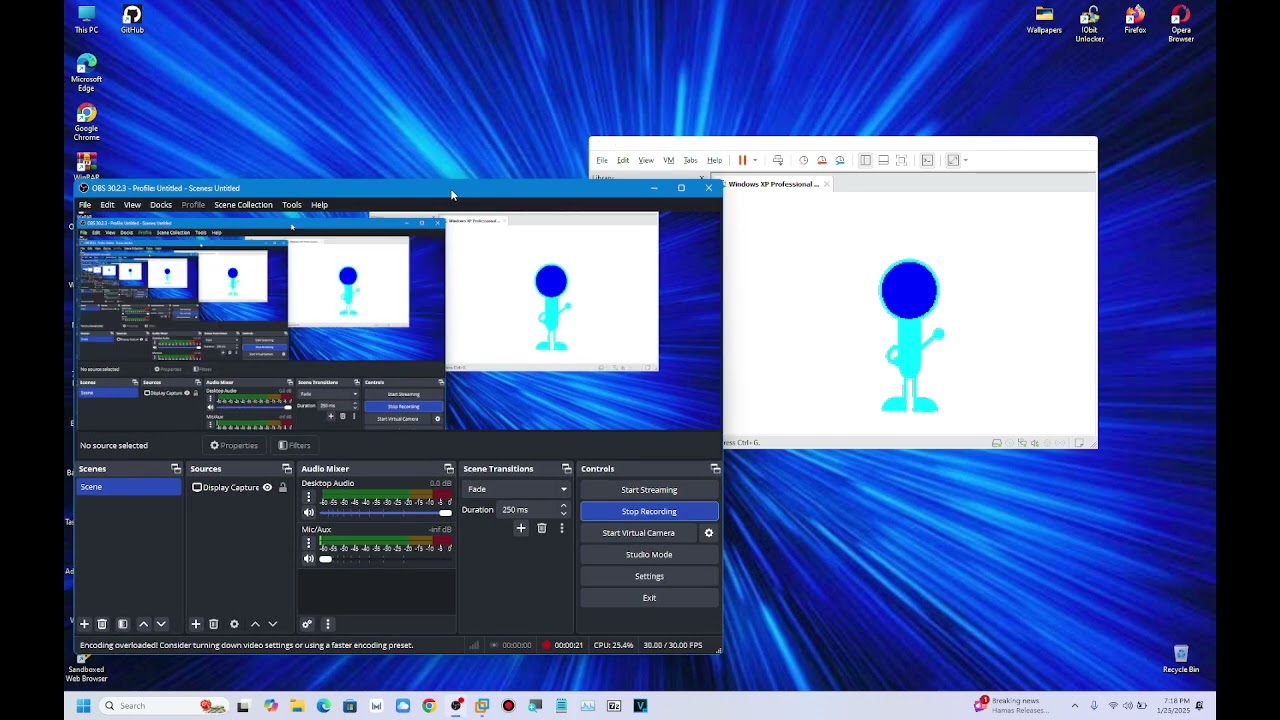This screenshot has width=1280, height=720.
Task: Toggle VMware thumbnail bar view
Action: pos(883,160)
